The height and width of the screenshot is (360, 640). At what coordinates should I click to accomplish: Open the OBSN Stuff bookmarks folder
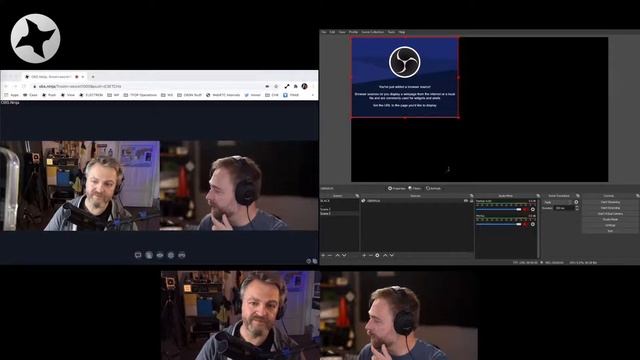tap(190, 95)
